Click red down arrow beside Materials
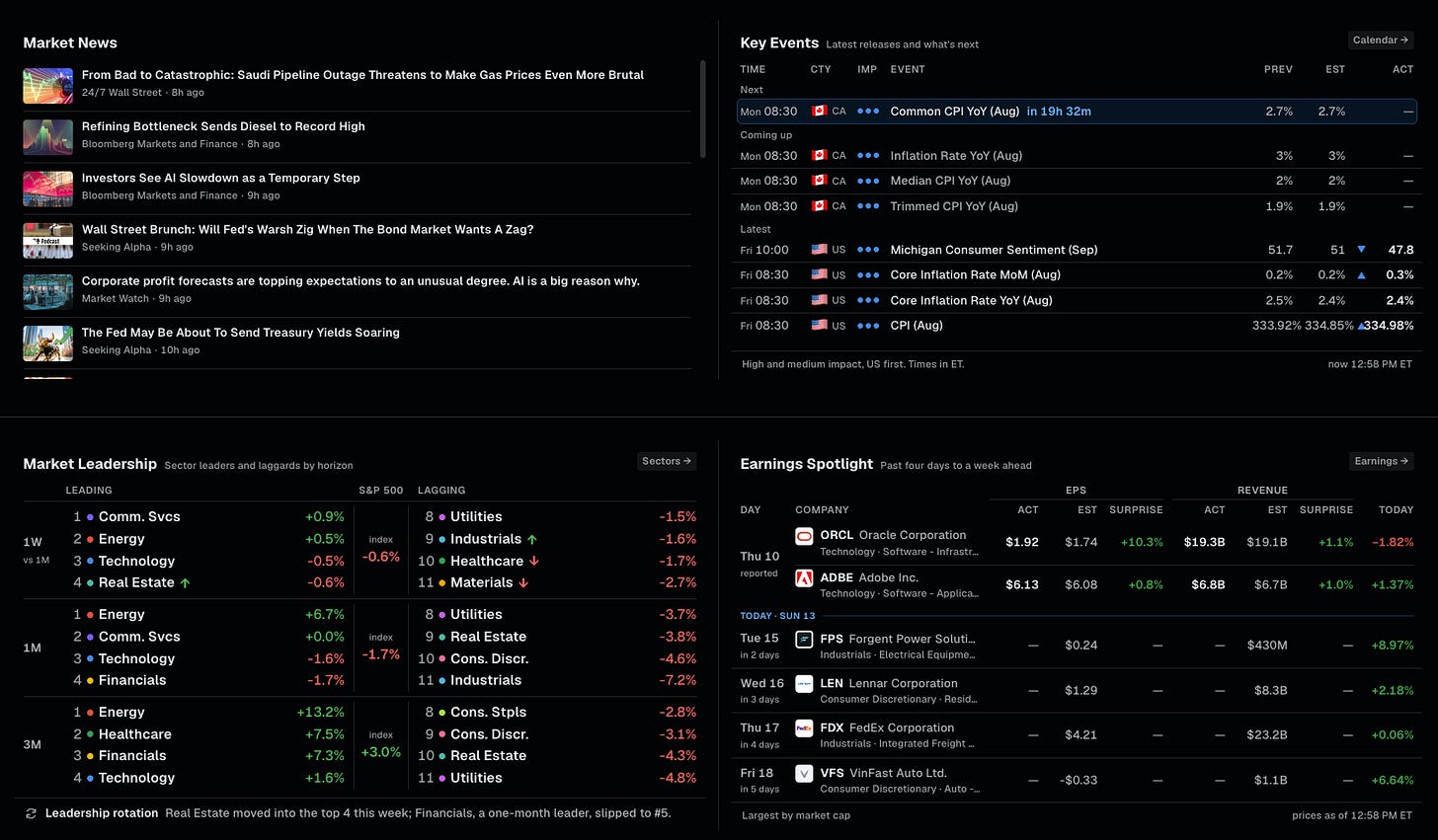Image resolution: width=1438 pixels, height=840 pixels. pos(523,583)
